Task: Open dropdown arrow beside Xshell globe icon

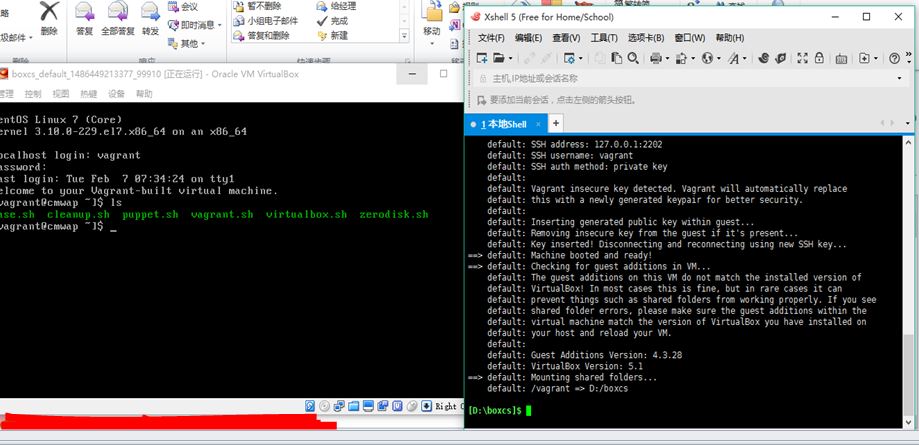Action: [719, 59]
